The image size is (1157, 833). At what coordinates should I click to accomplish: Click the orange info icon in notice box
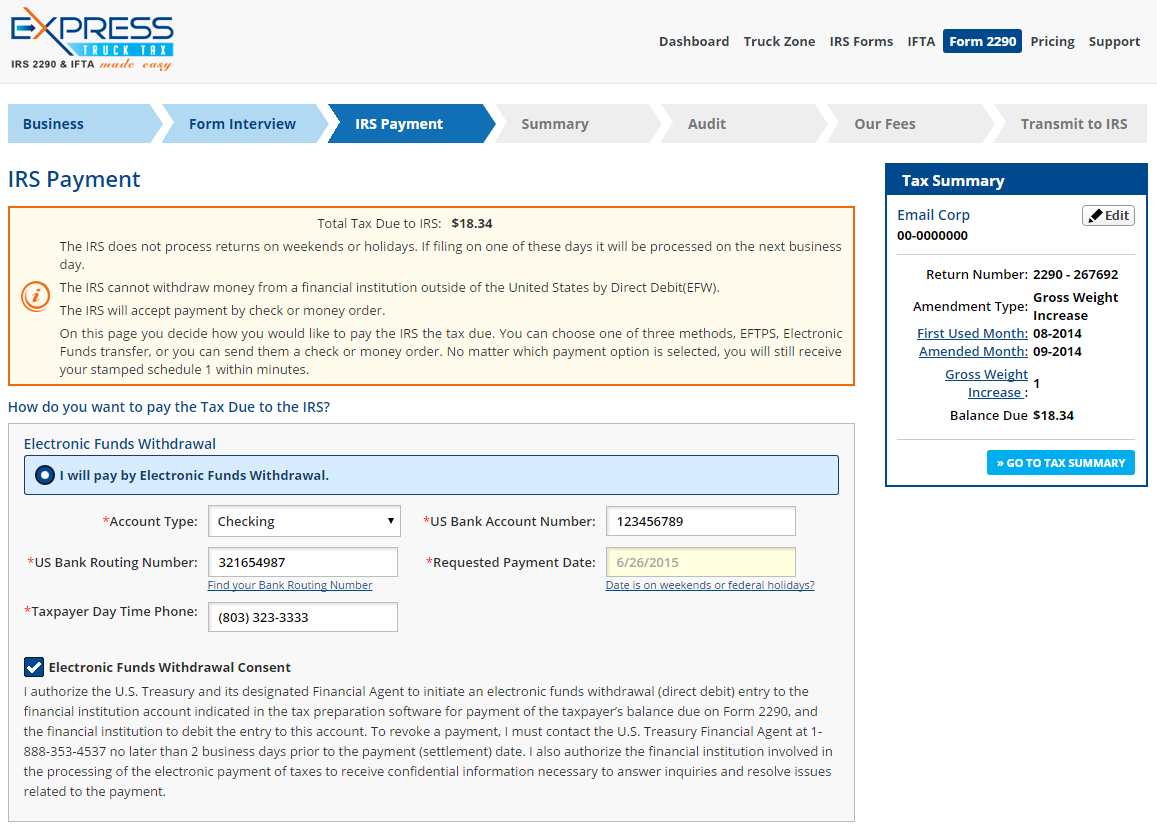(x=35, y=297)
